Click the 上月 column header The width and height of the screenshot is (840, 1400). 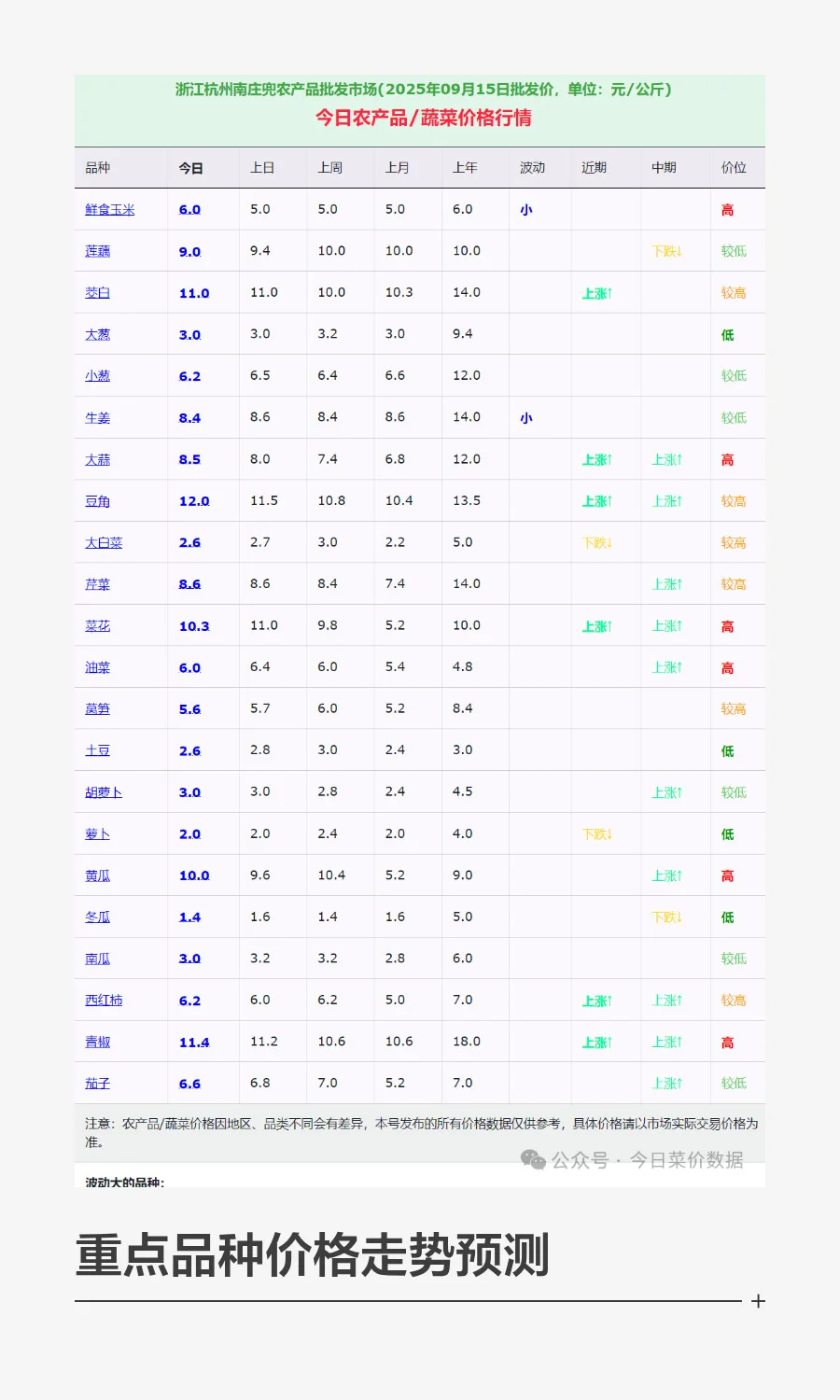coord(398,168)
